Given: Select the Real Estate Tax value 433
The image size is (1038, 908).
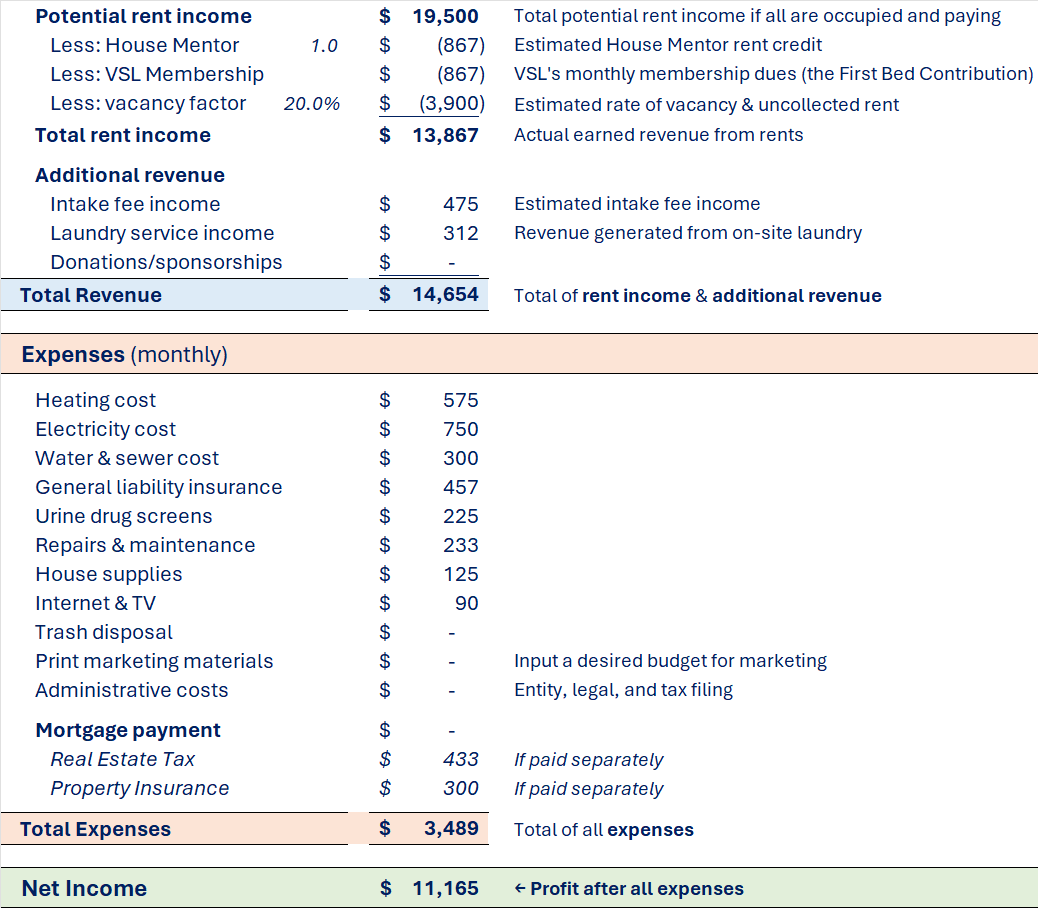Looking at the screenshot, I should (x=460, y=759).
